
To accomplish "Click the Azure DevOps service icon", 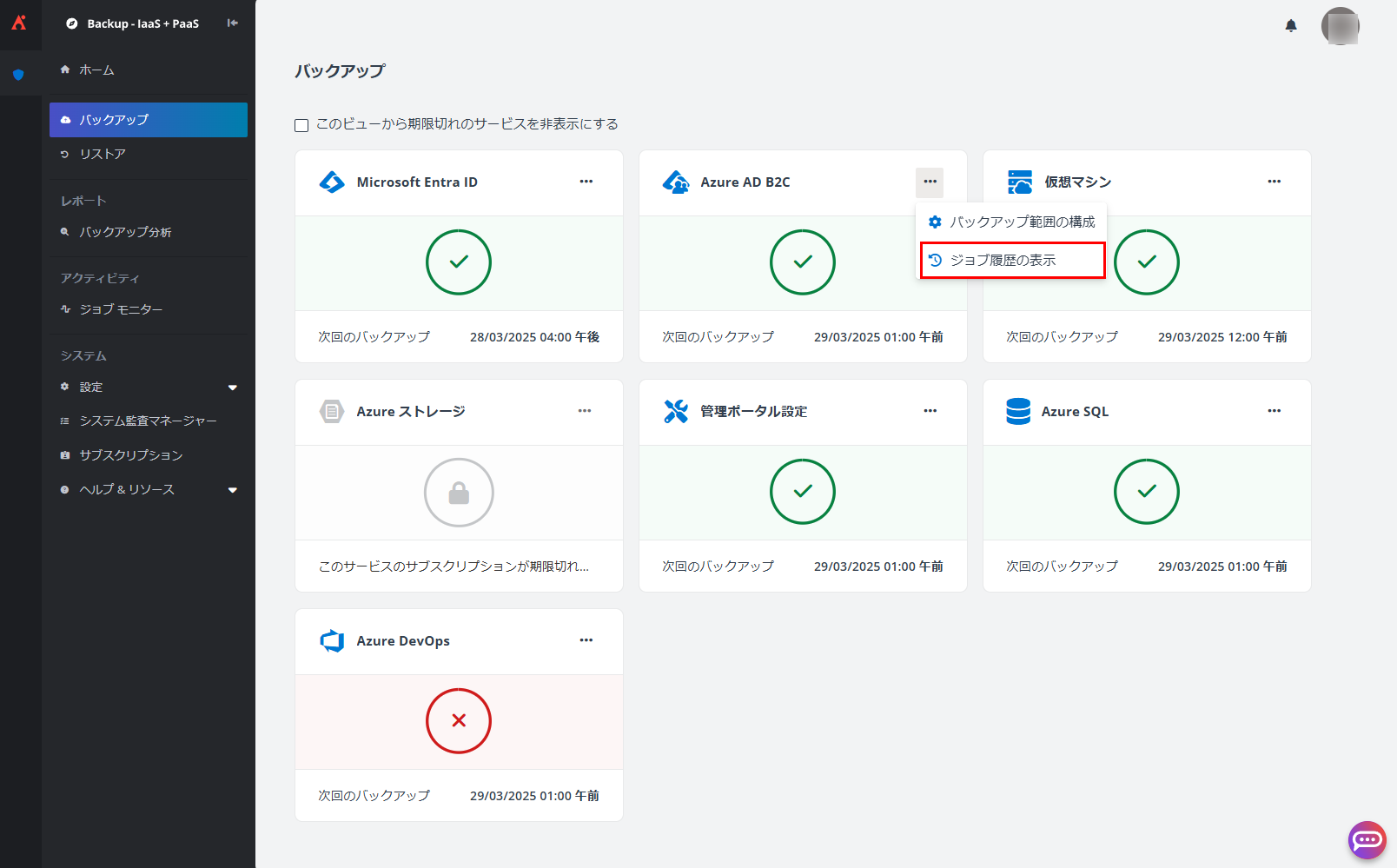I will [x=332, y=641].
